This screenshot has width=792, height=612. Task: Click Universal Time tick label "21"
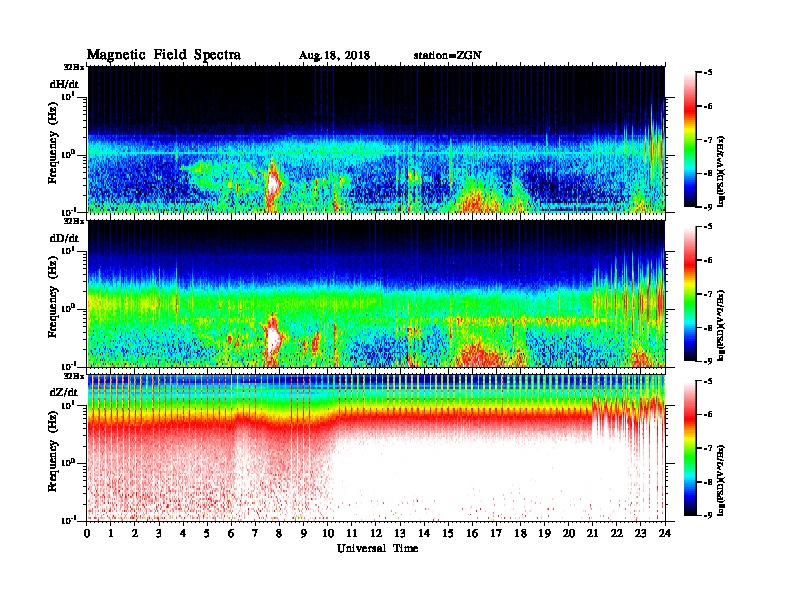[x=592, y=533]
